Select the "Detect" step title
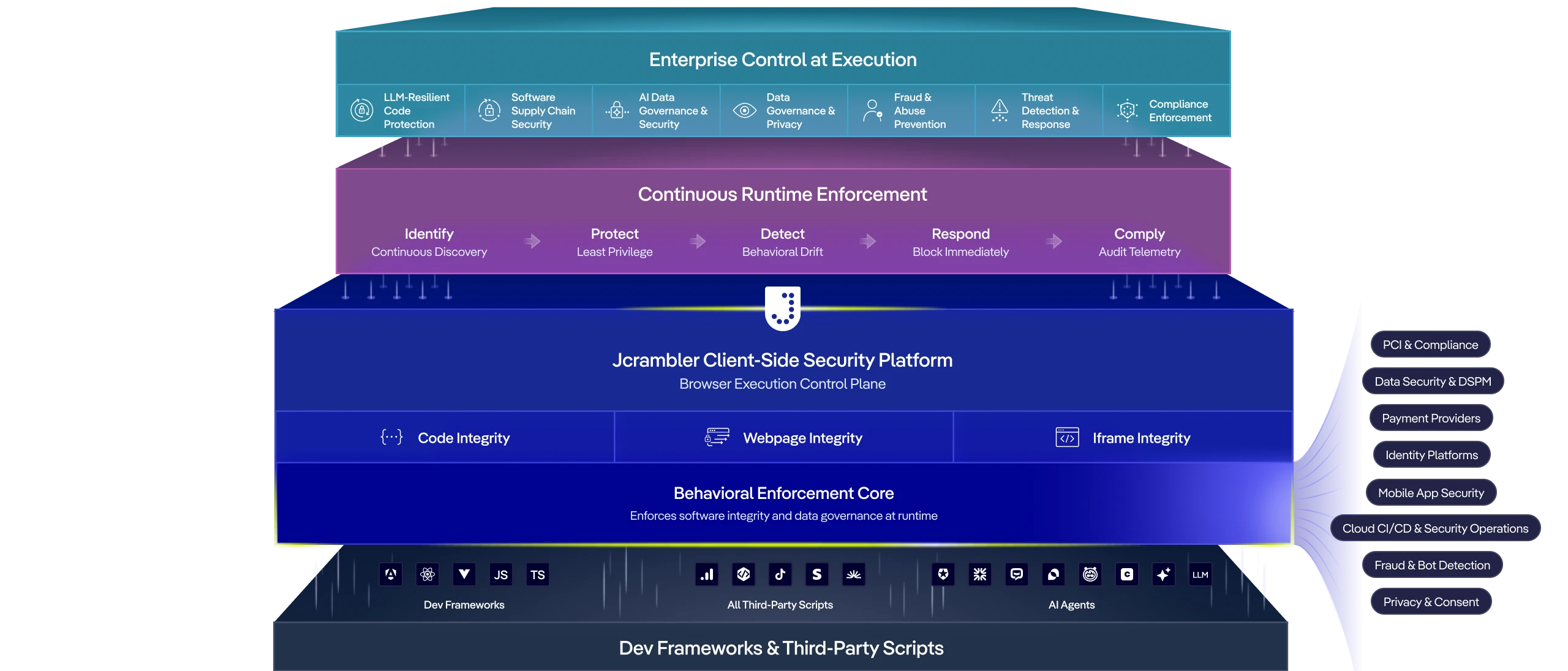 pyautogui.click(x=782, y=234)
